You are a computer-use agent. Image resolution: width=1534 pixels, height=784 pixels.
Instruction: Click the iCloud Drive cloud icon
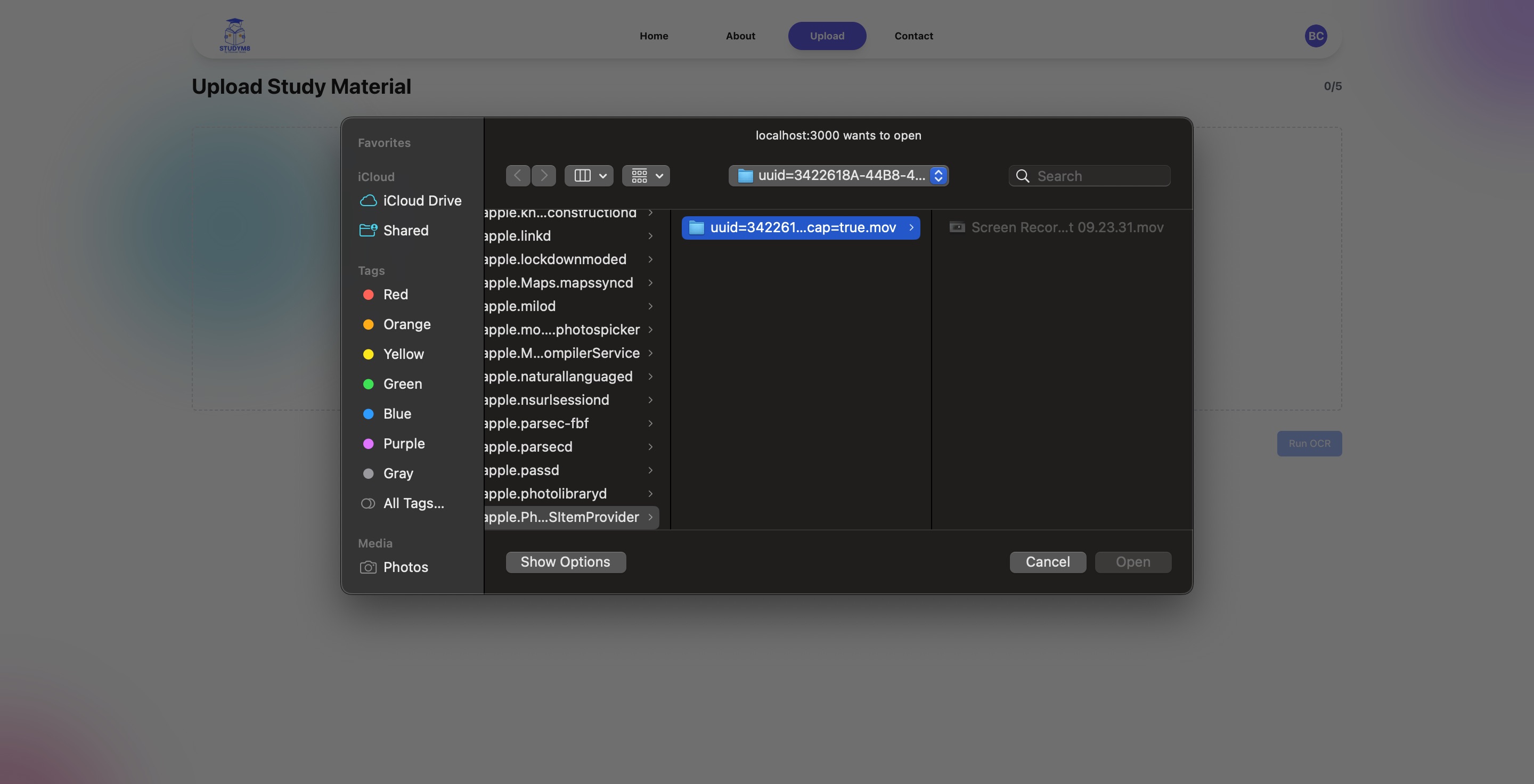point(368,201)
